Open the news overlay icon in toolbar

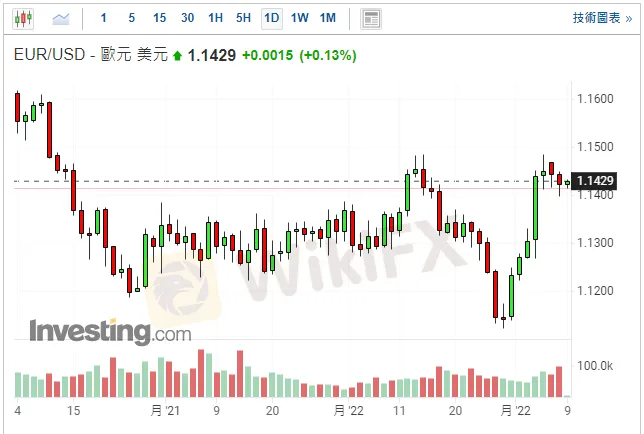point(371,18)
